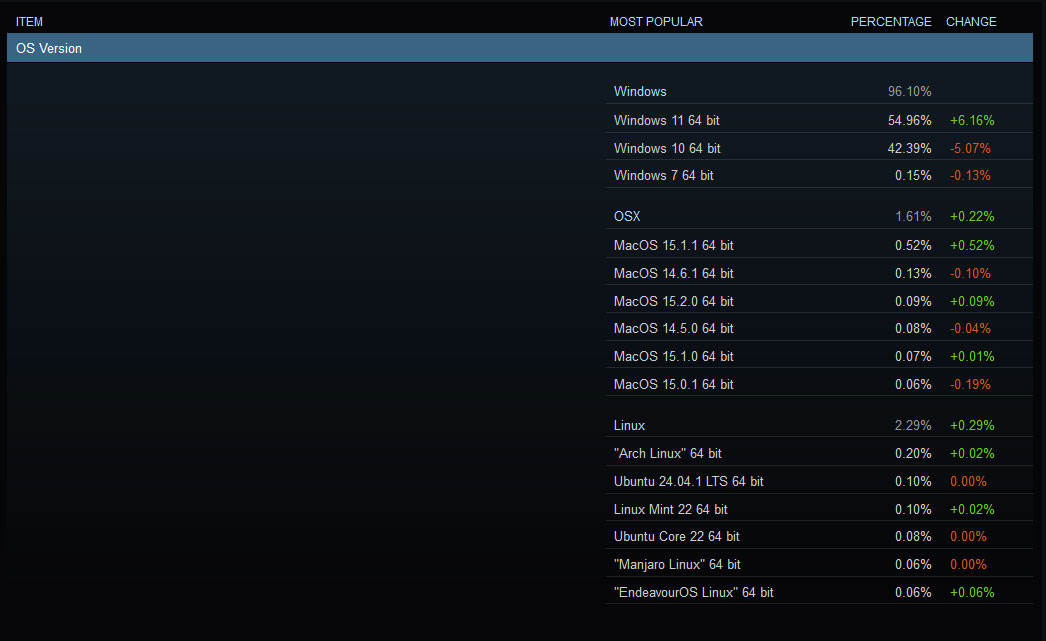Click the 0.00% change for Ubuntu Core 22

tap(968, 536)
